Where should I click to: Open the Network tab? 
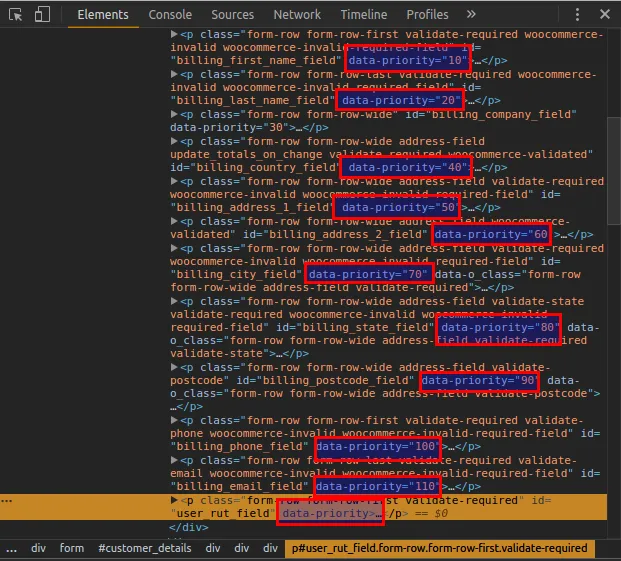(x=297, y=15)
